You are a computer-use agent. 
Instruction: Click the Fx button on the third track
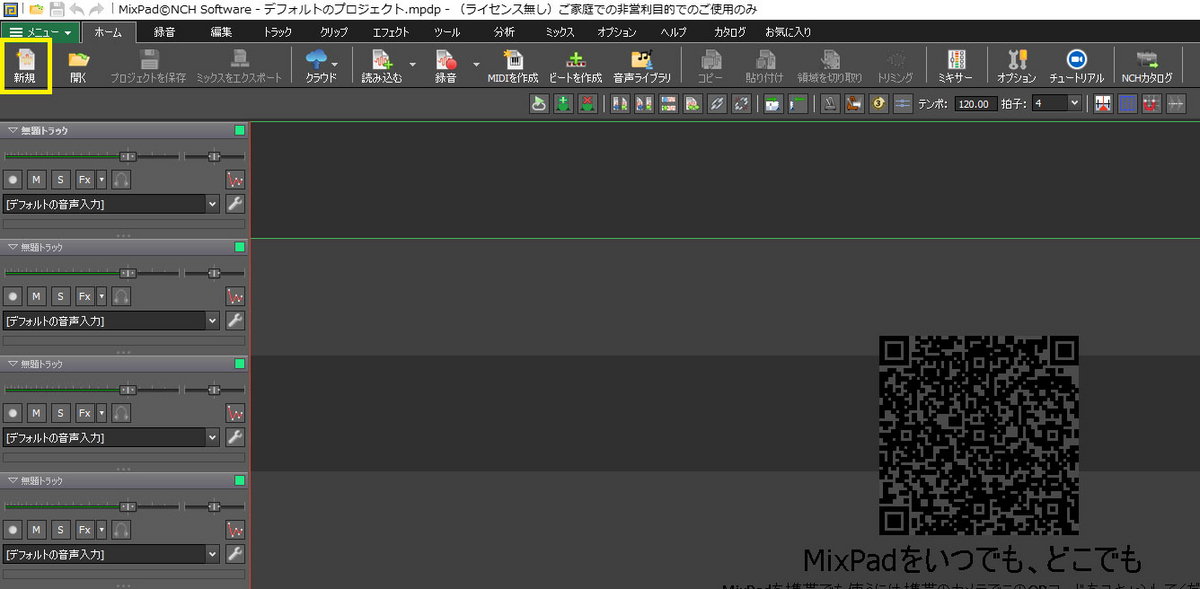pyautogui.click(x=85, y=413)
